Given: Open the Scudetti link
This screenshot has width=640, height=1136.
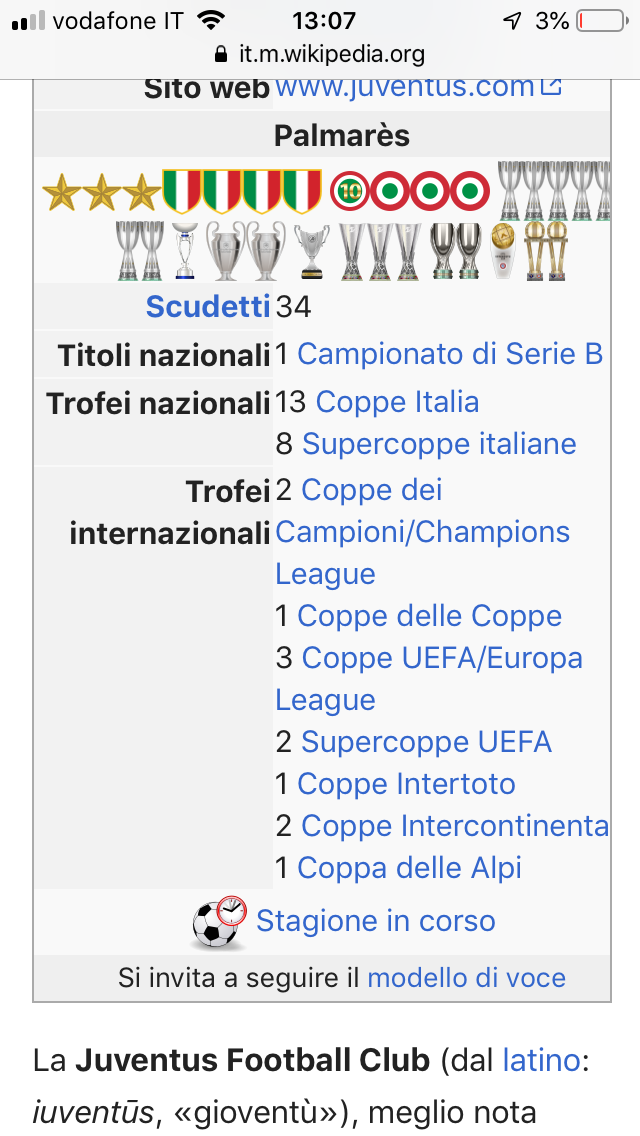Looking at the screenshot, I should pos(207,306).
